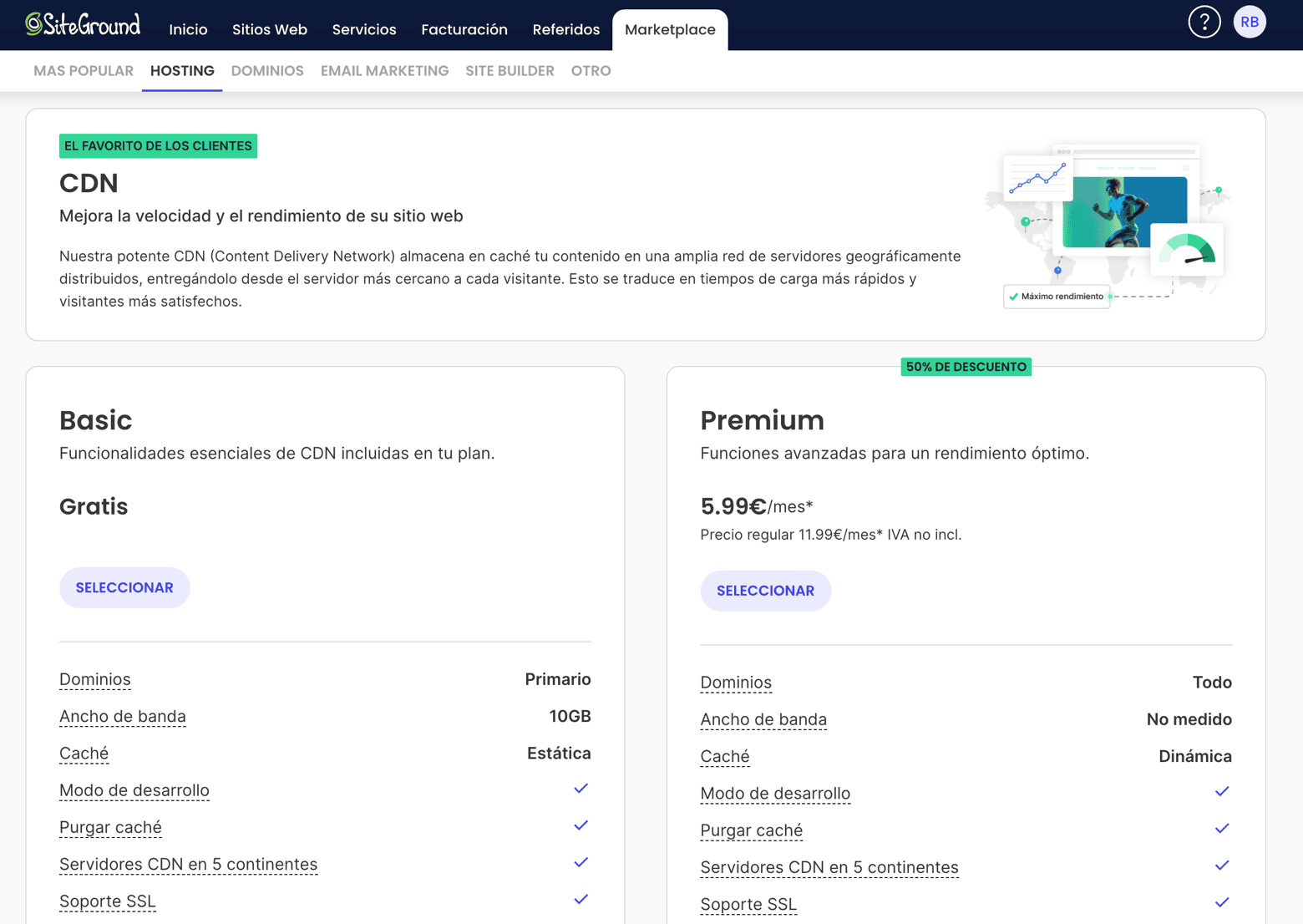Click Dominios label in Basic plan

95,679
